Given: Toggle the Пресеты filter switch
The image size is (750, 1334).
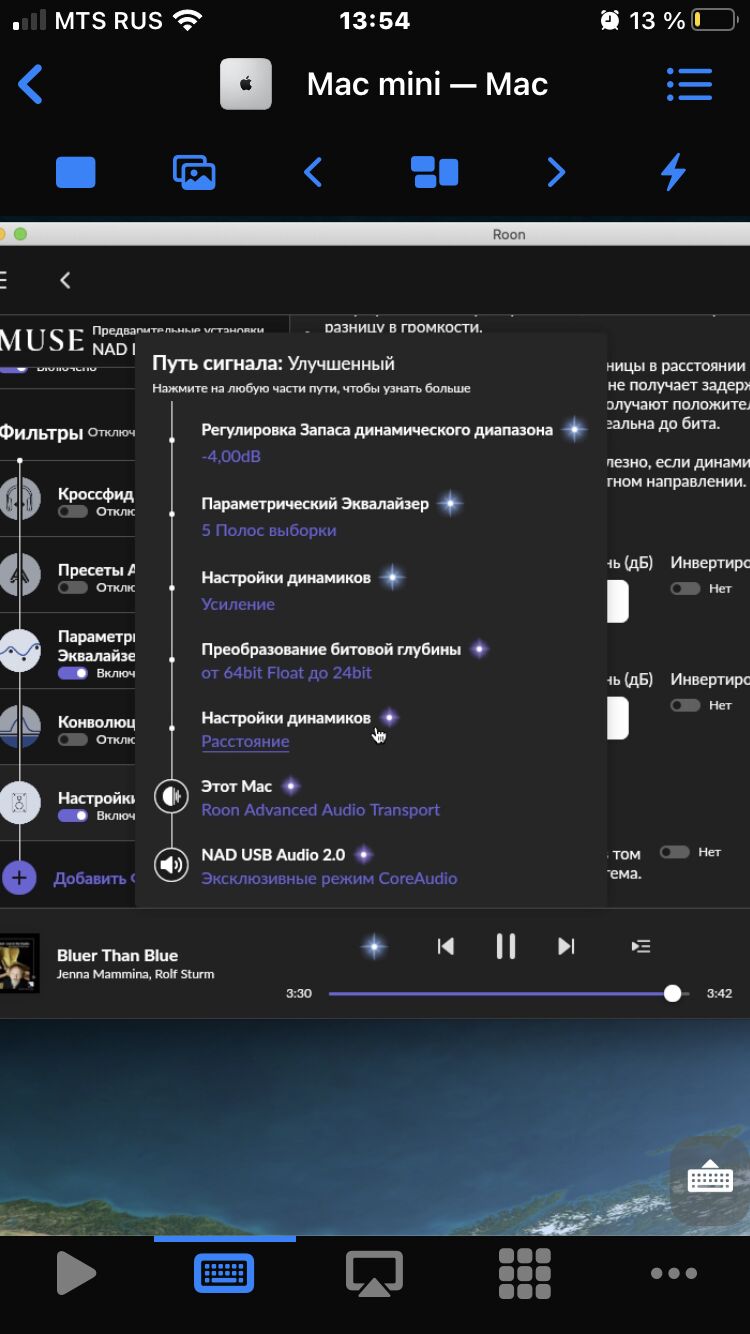Looking at the screenshot, I should coord(73,588).
